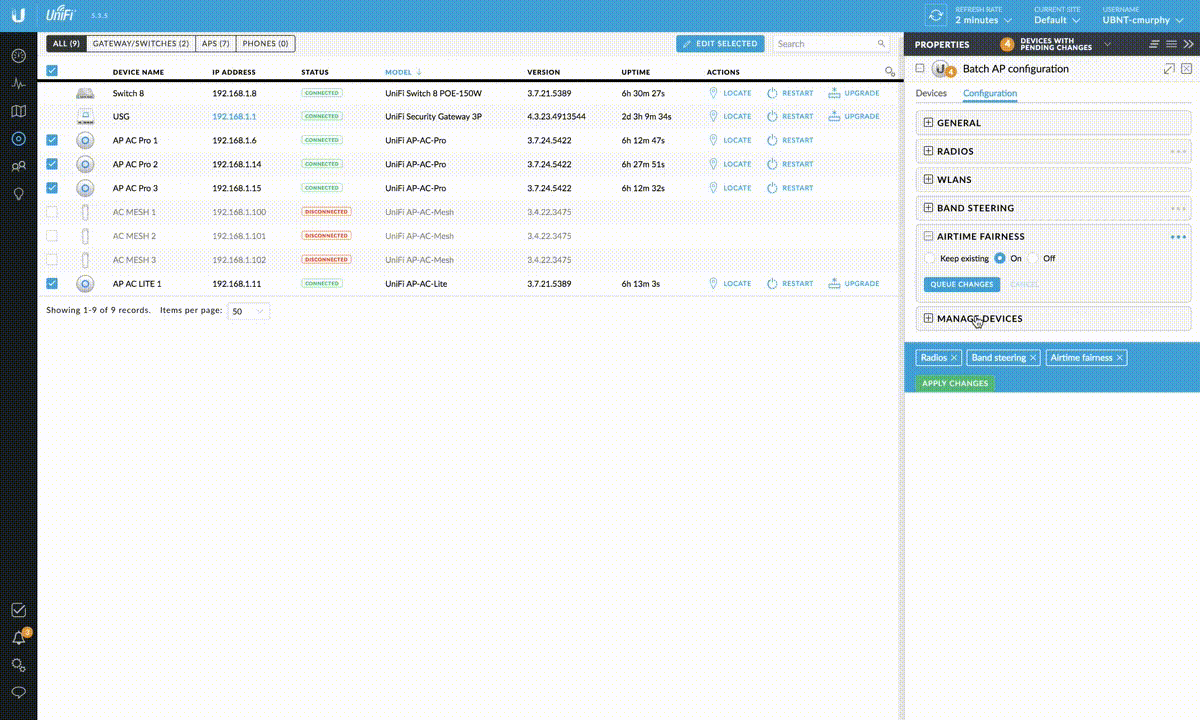Screen dimensions: 1200x720
Task: Open the Statistics pulse icon in sidebar
Action: (x=18, y=83)
